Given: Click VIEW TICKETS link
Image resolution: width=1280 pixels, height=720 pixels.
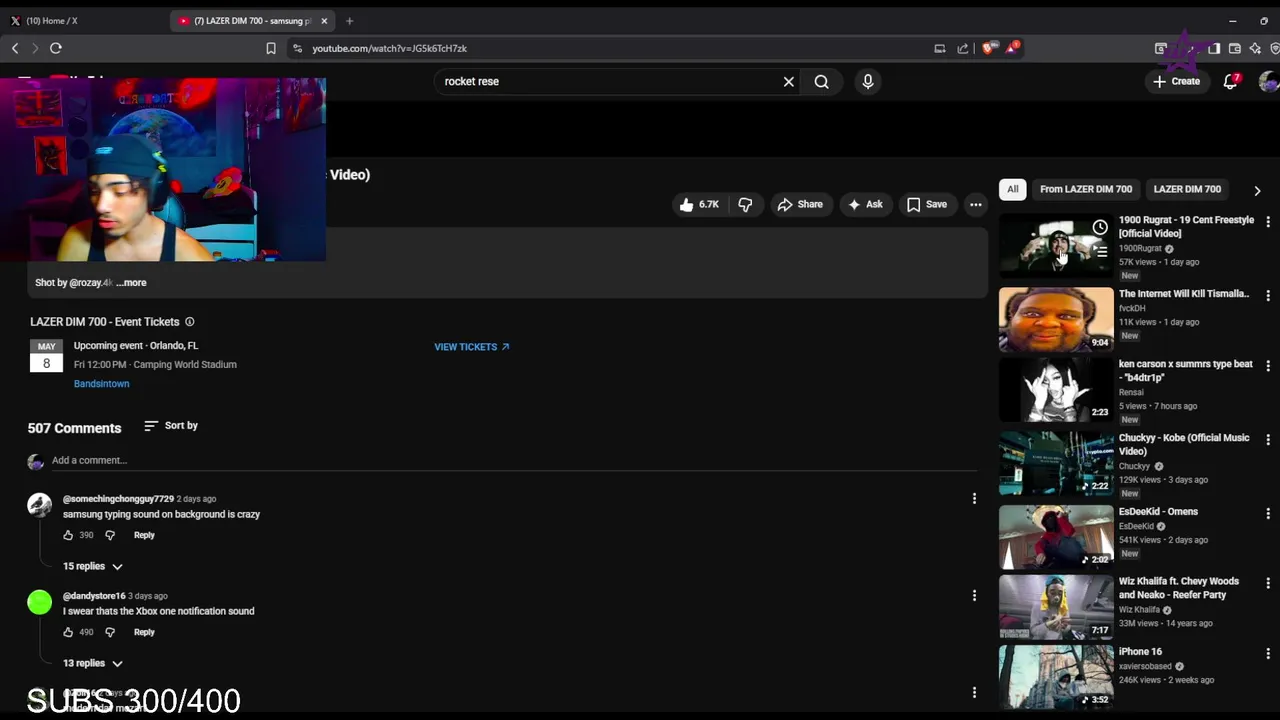Looking at the screenshot, I should [472, 347].
